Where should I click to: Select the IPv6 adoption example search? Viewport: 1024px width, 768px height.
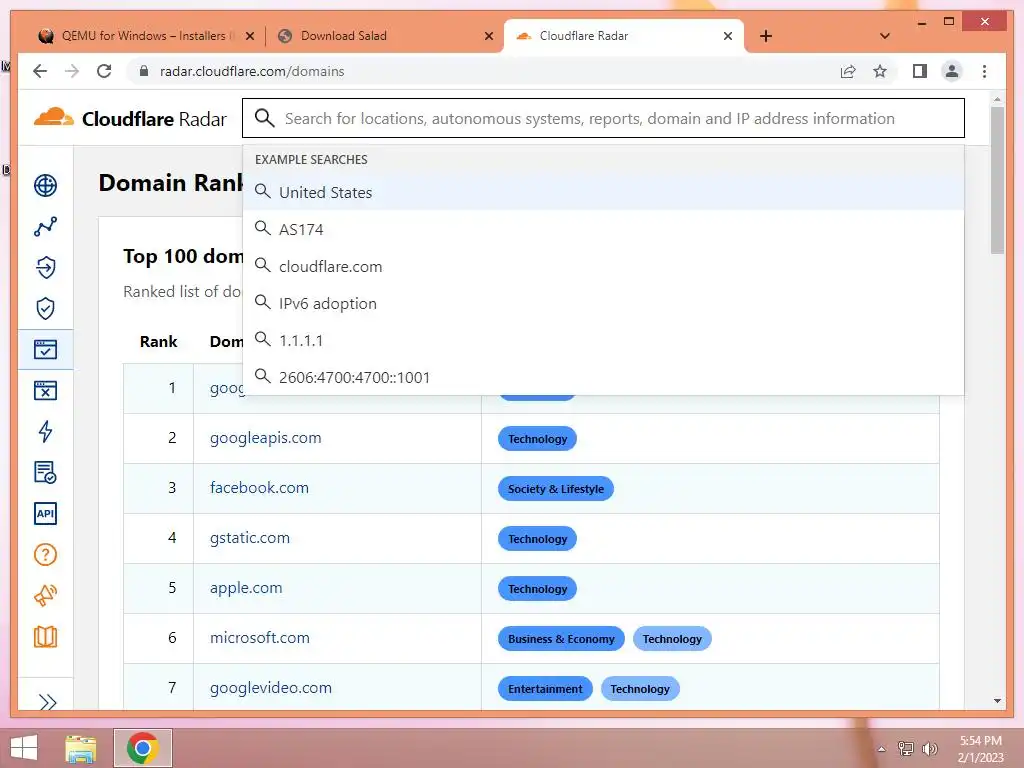click(x=603, y=303)
